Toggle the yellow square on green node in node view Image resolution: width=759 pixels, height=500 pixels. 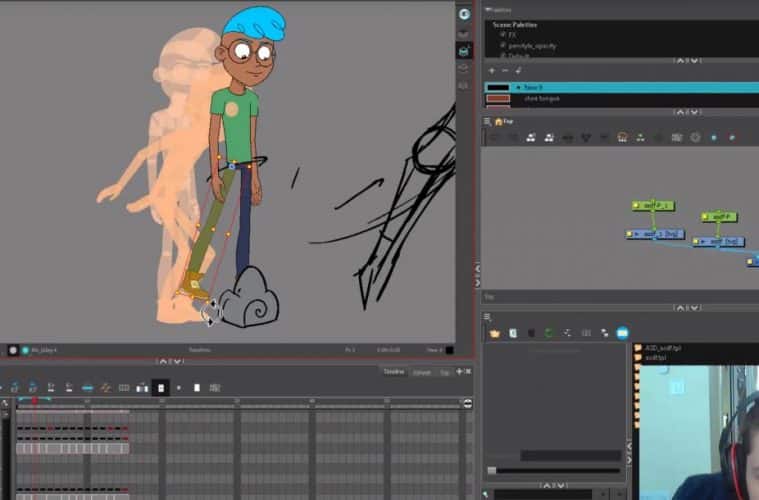tap(634, 206)
